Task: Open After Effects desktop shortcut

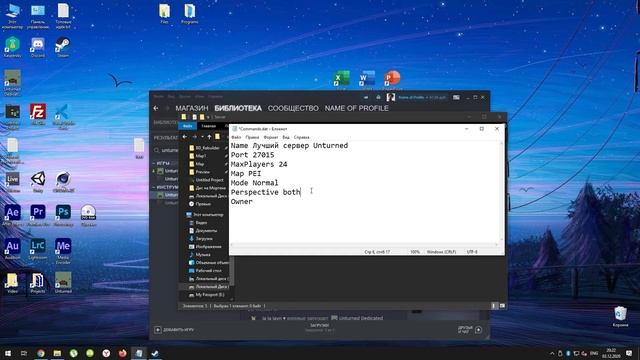Action: pyautogui.click(x=12, y=215)
